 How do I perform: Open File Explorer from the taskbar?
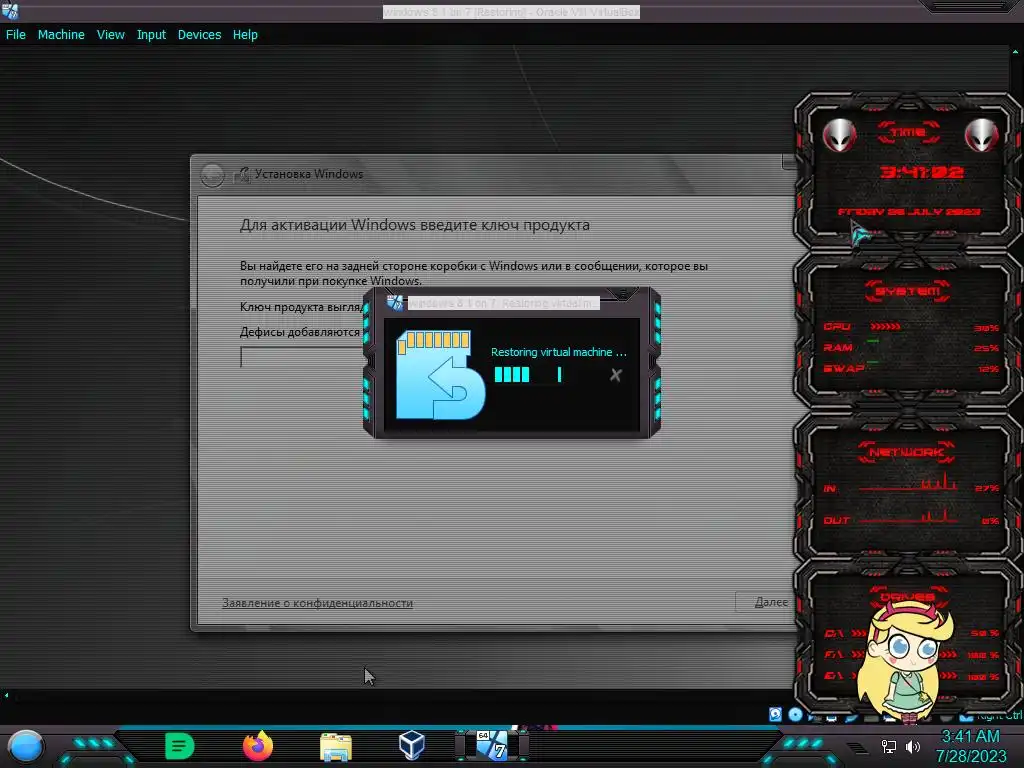(x=336, y=746)
